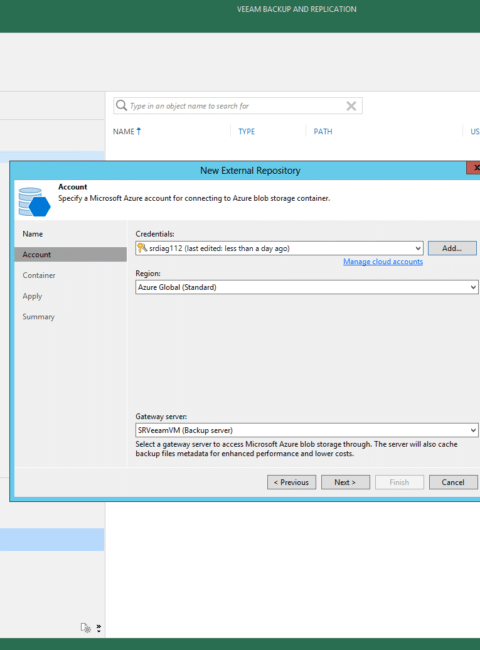Image resolution: width=480 pixels, height=650 pixels.
Task: Click into the object name search field
Action: (238, 106)
